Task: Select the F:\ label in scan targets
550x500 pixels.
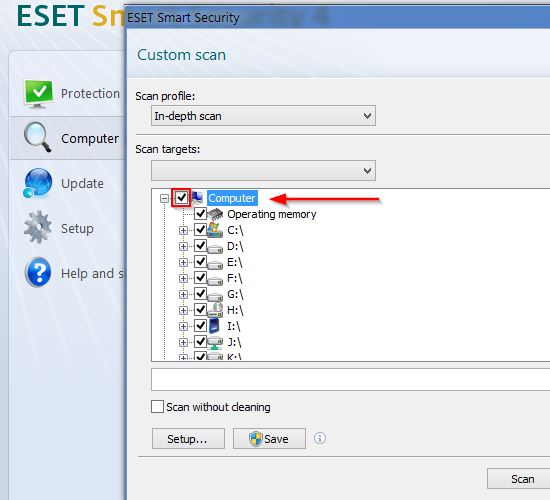Action: tap(235, 278)
